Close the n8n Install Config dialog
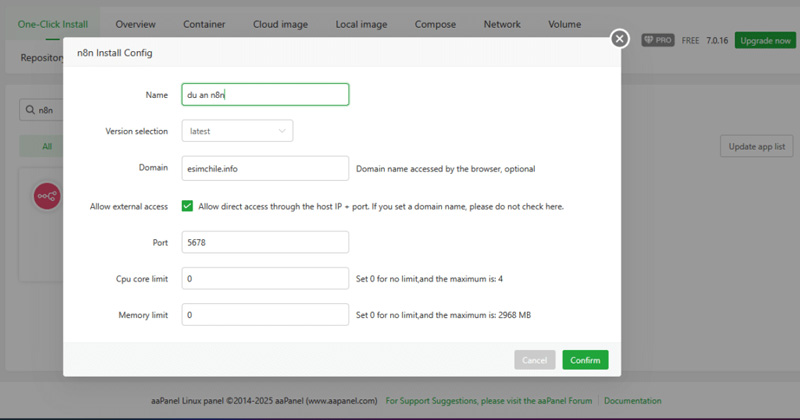This screenshot has height=420, width=800. (x=619, y=39)
